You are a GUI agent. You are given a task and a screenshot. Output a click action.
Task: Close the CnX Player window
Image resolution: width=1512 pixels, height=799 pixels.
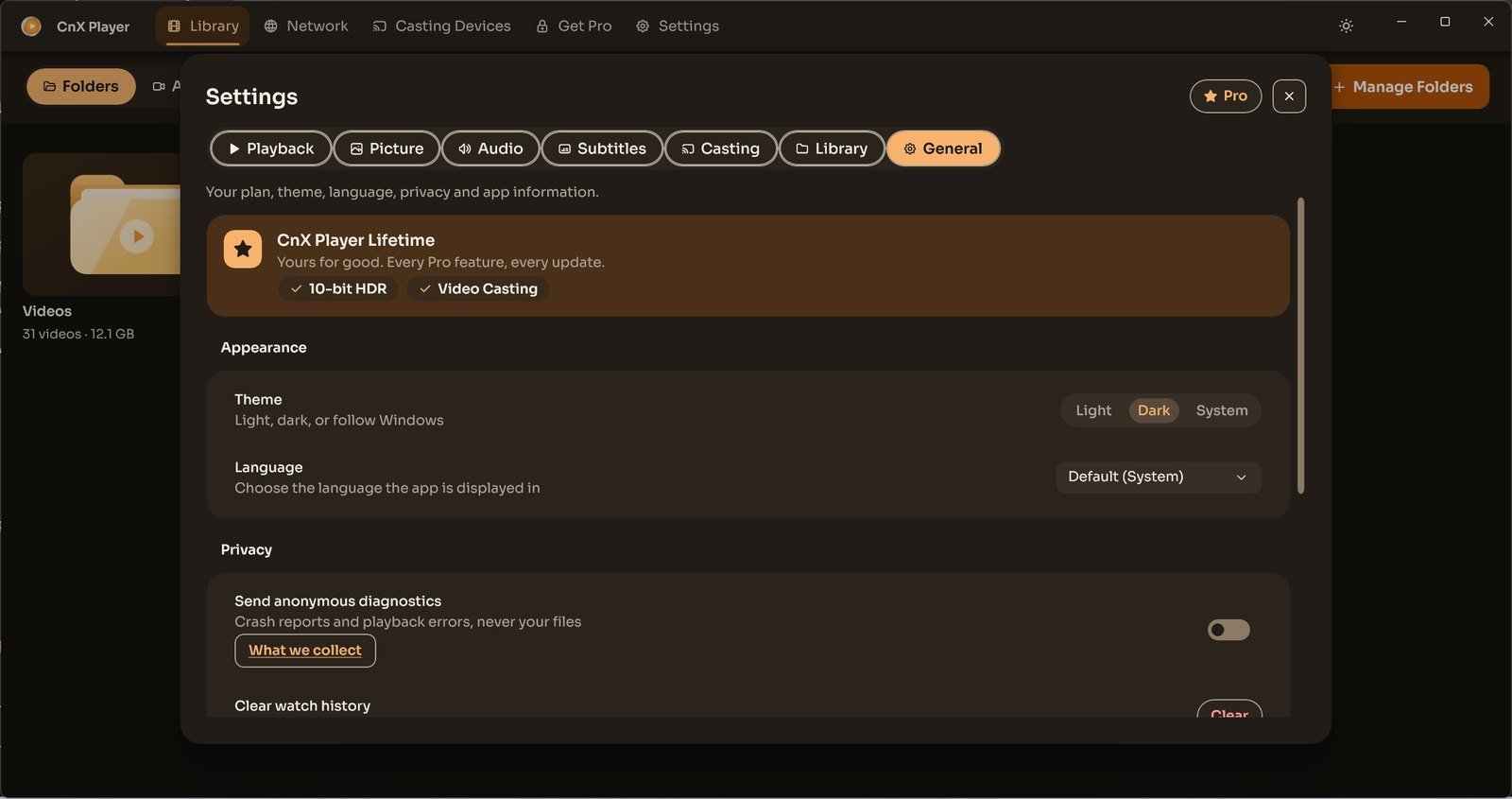(x=1488, y=22)
